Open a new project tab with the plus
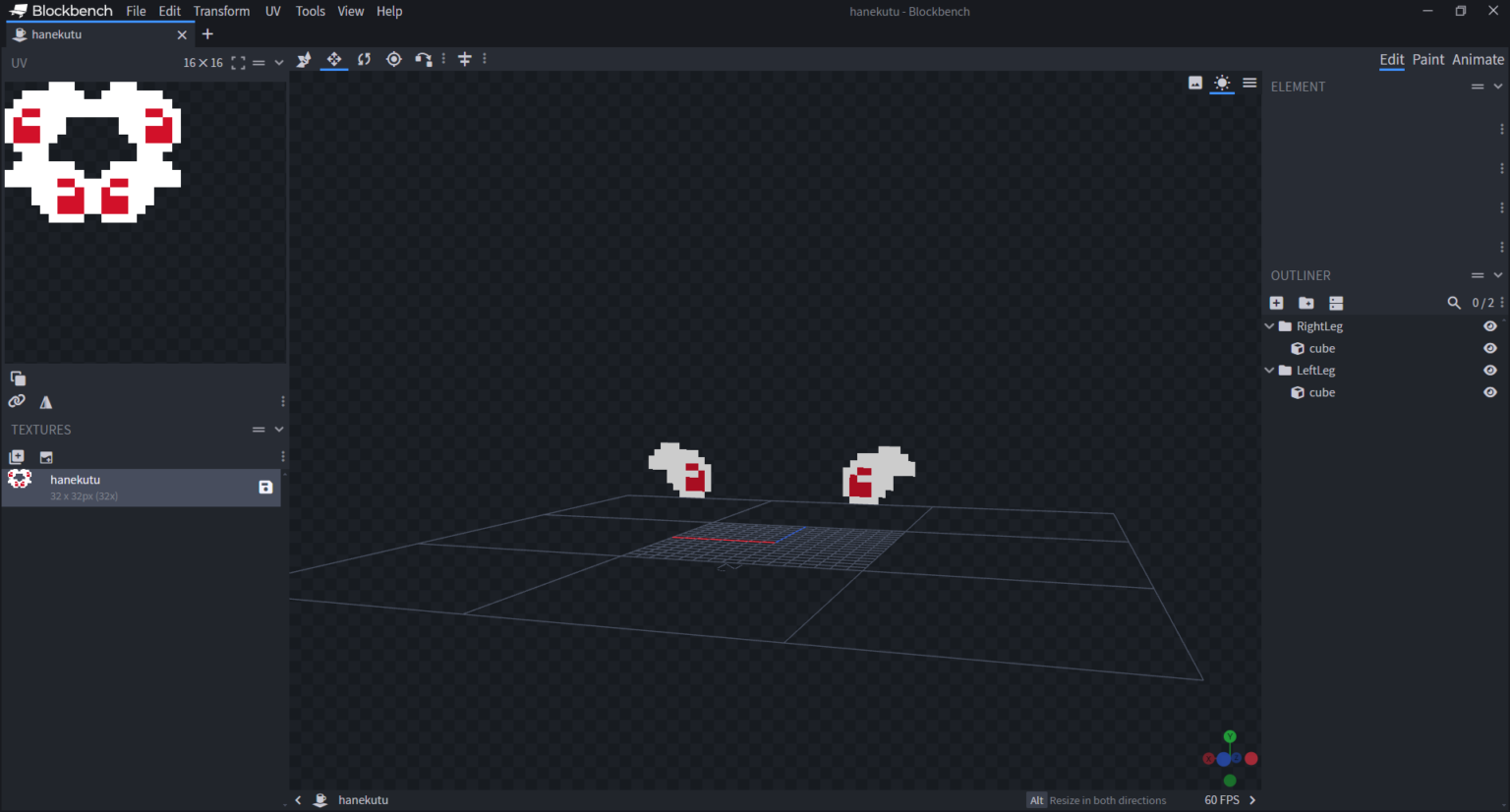Screen dimensions: 1510x812 pos(207,33)
